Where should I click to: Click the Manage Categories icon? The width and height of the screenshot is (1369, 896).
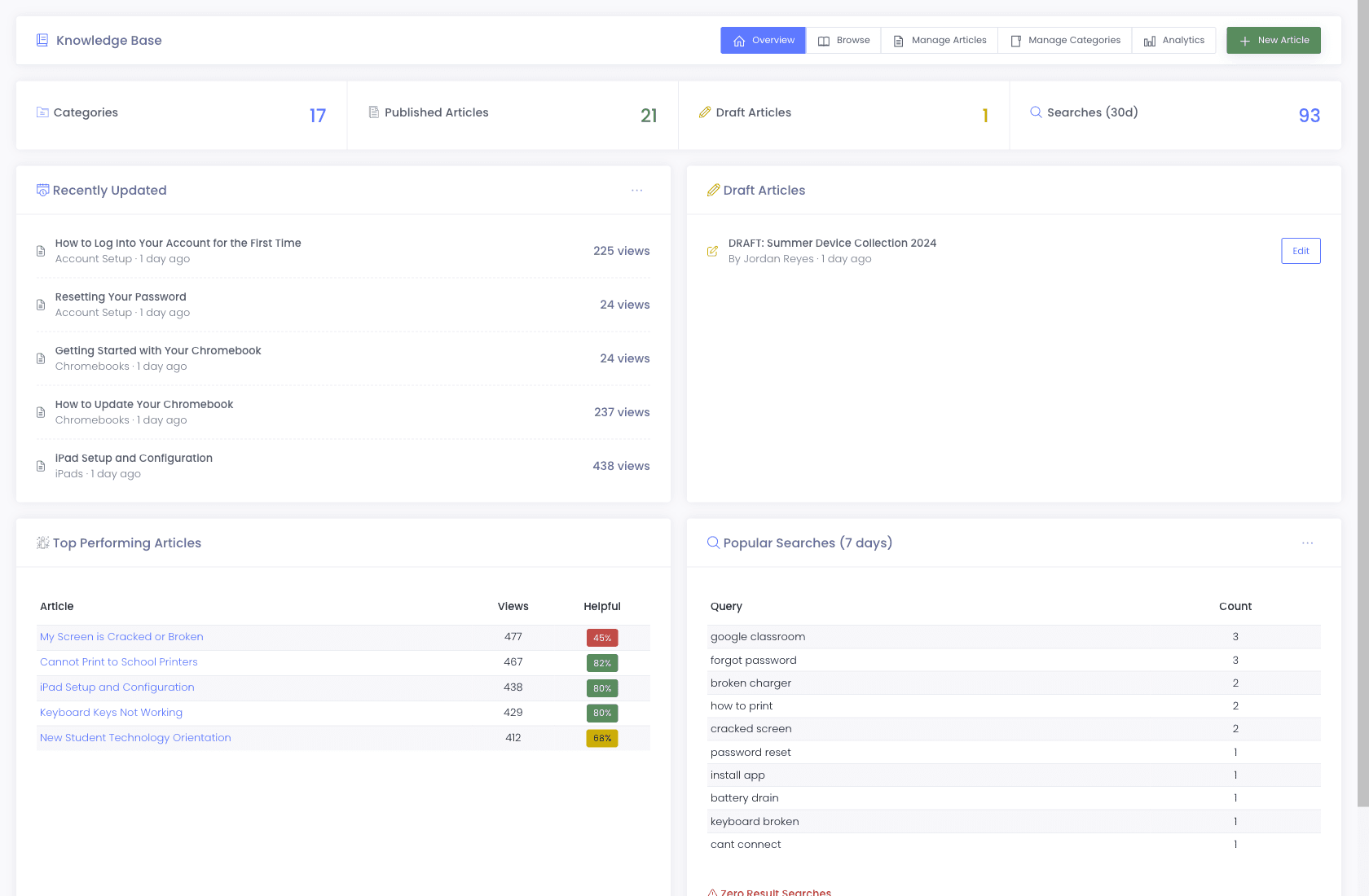1015,41
